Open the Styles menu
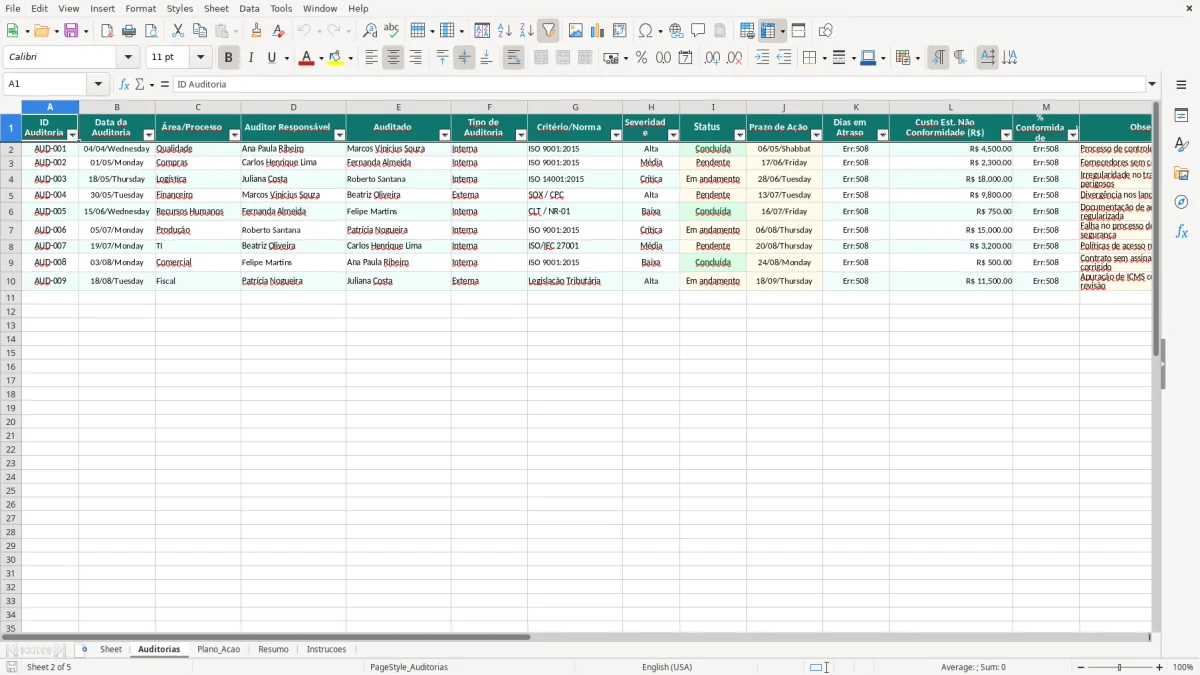Viewport: 1200px width, 675px height. [x=180, y=8]
